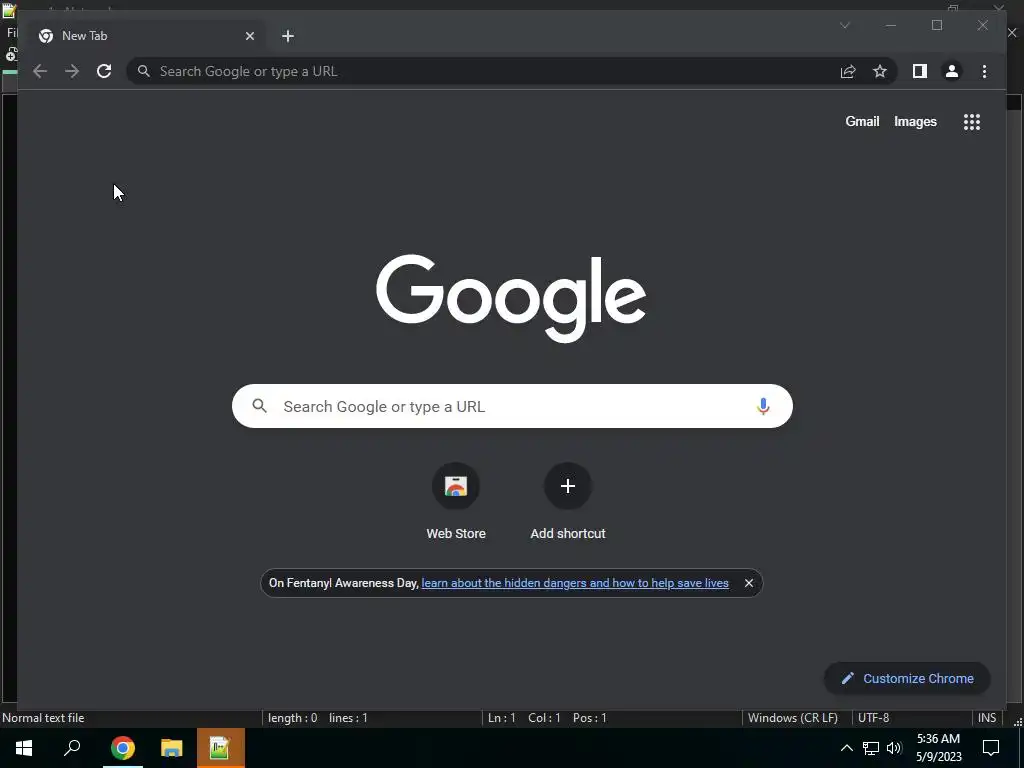1024x768 pixels.
Task: Open the volume tray icon
Action: [894, 748]
